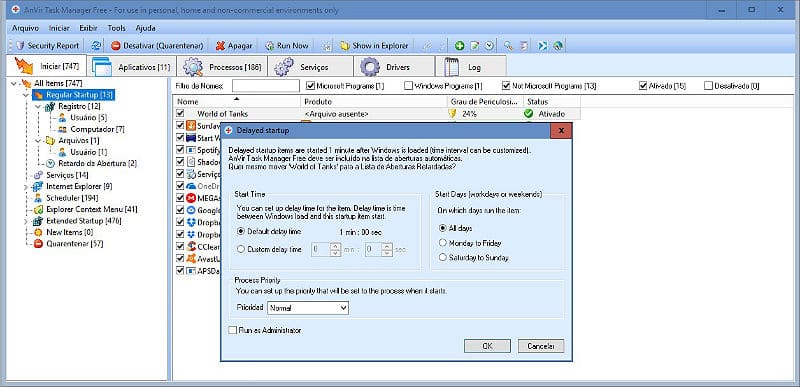
Task: Select Explorer Context Menu [41] node
Action: point(91,210)
